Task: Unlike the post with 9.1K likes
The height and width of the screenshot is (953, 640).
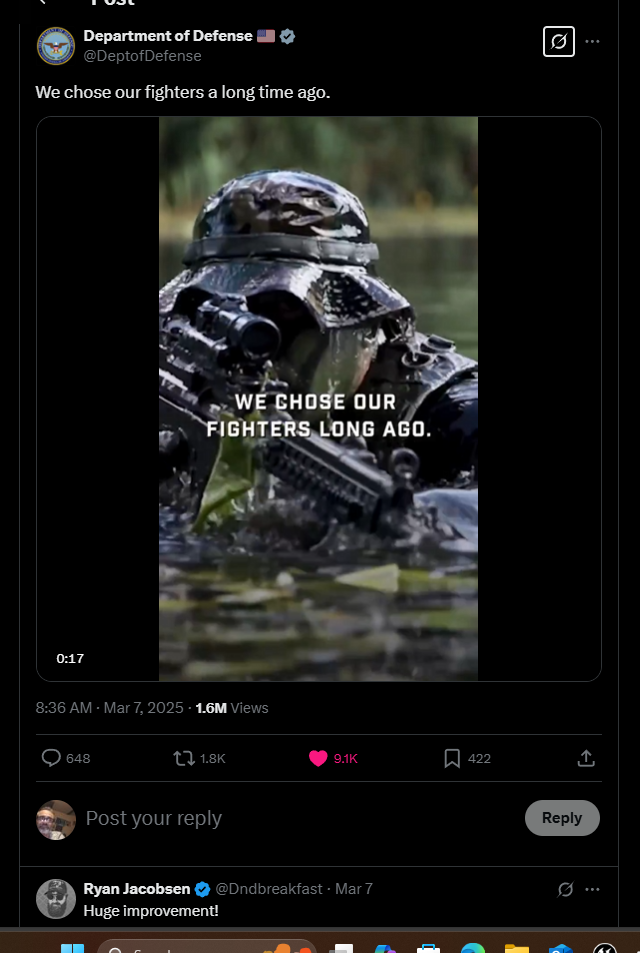Action: [318, 758]
